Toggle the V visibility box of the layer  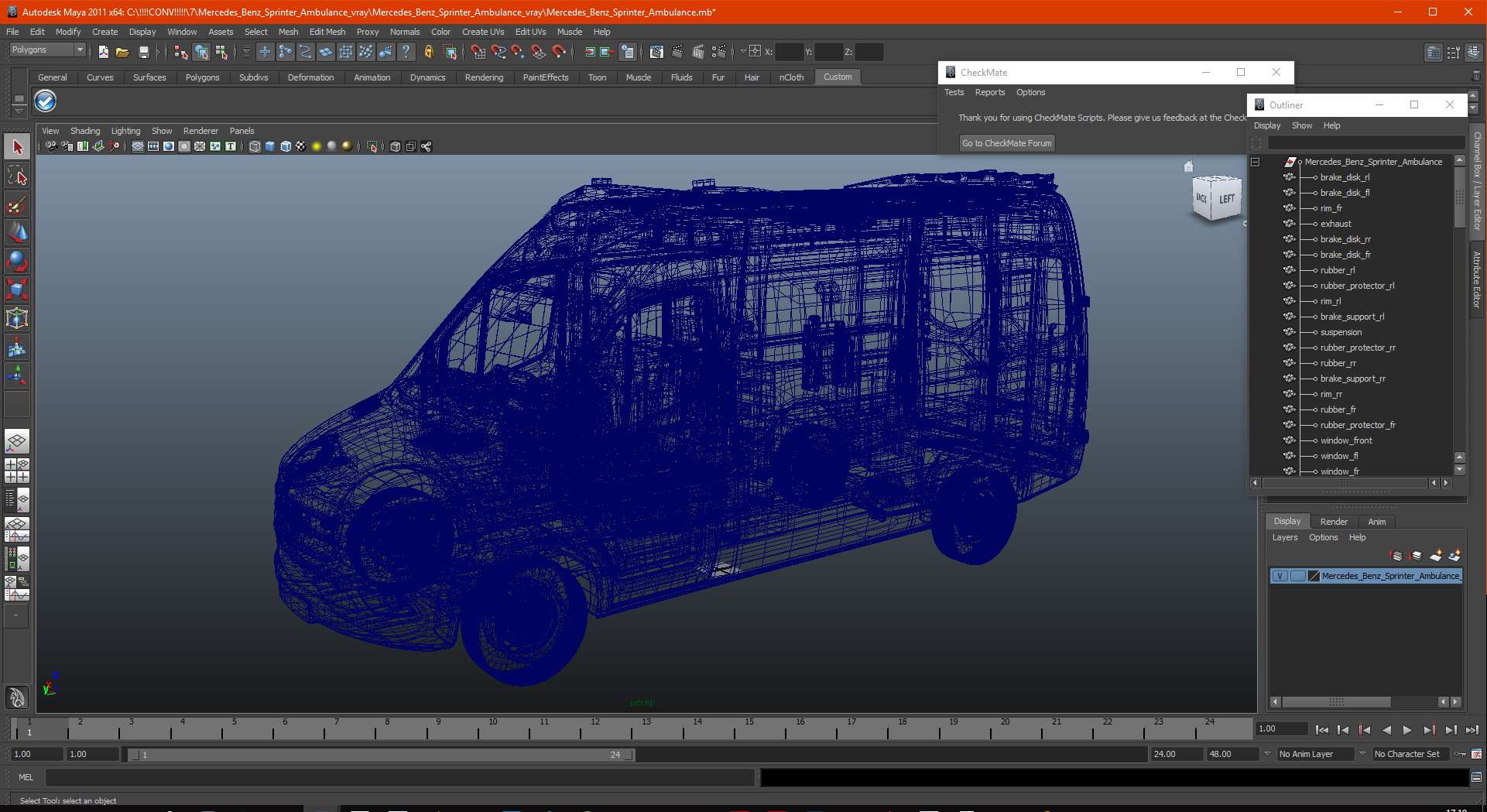coord(1280,576)
